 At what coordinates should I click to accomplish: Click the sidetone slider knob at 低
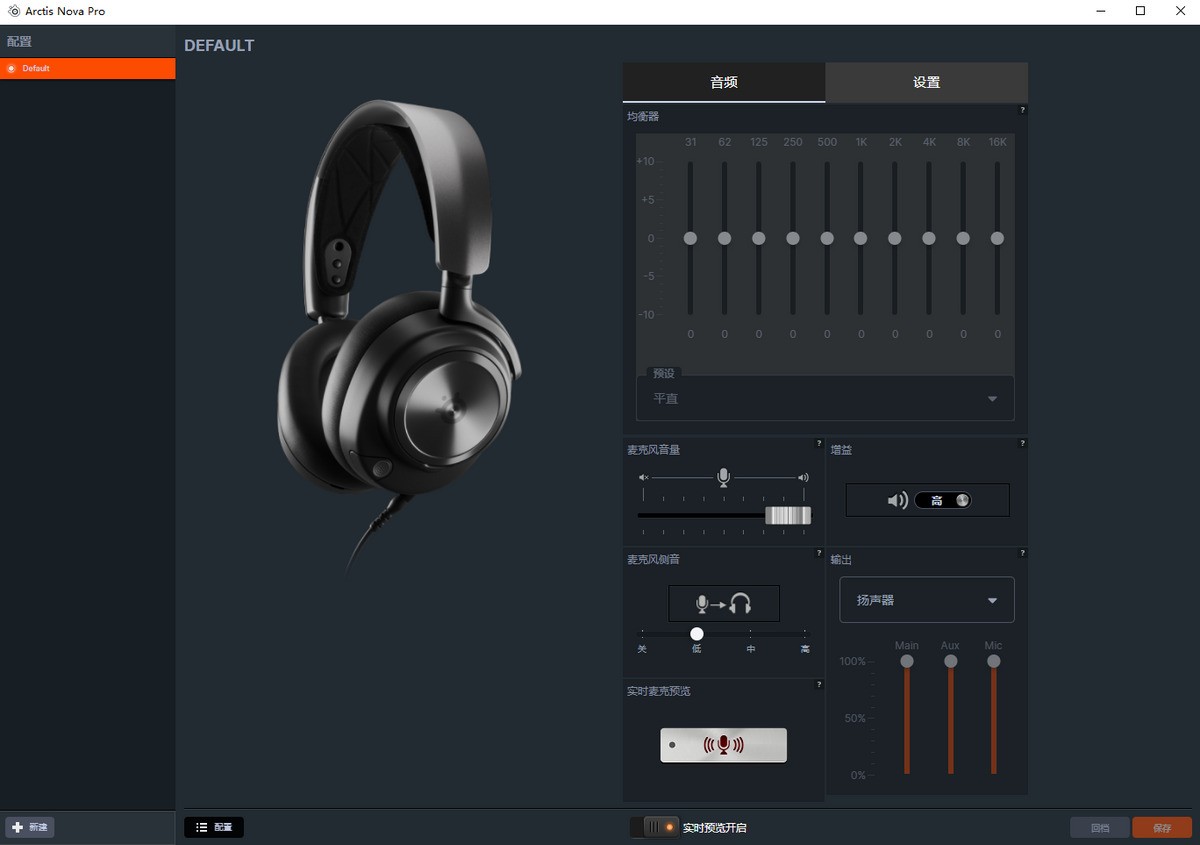coord(697,634)
